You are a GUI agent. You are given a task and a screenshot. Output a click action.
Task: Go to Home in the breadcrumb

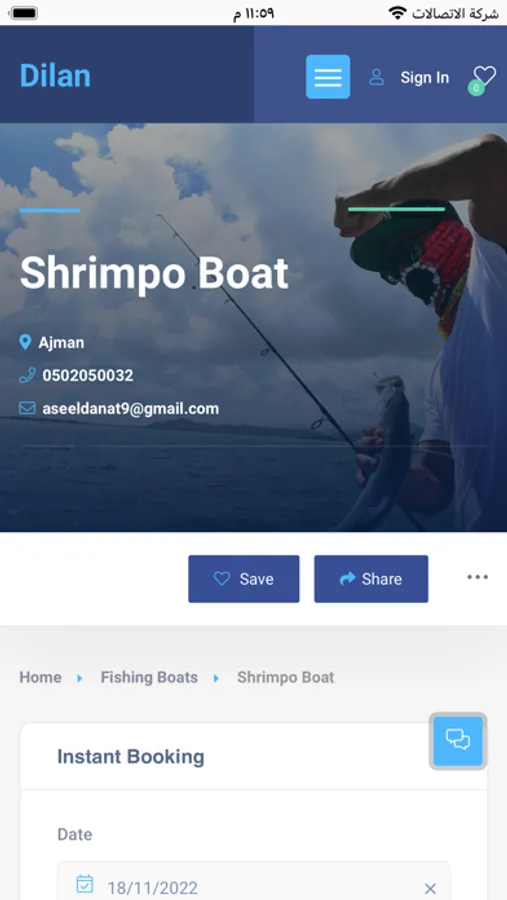tap(40, 677)
